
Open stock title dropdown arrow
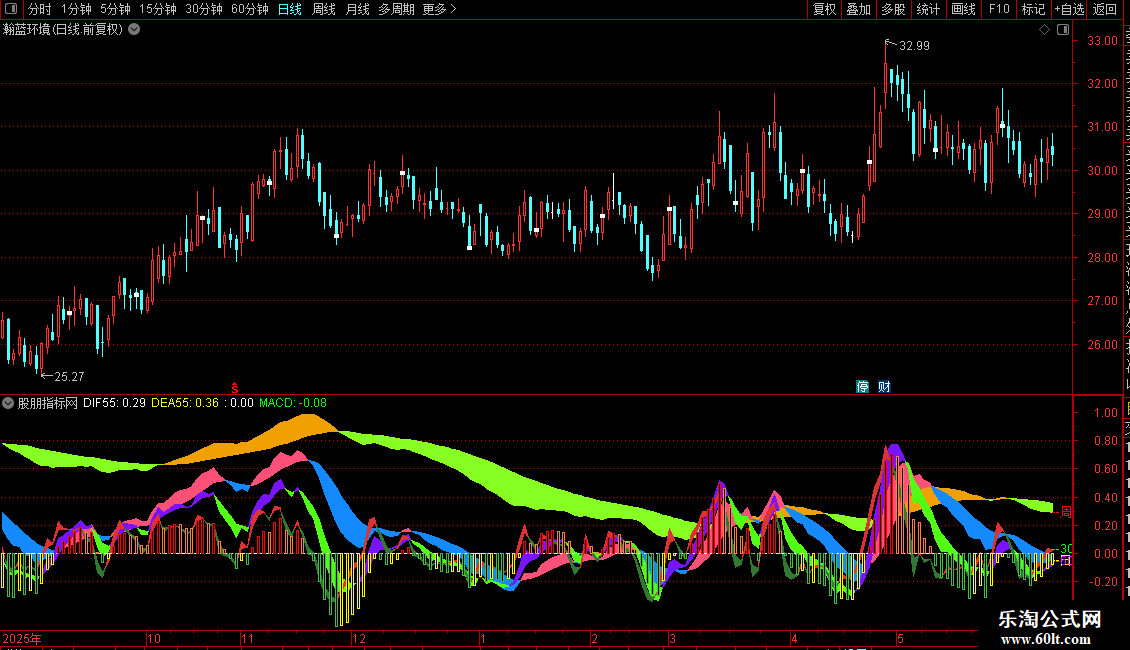(134, 30)
